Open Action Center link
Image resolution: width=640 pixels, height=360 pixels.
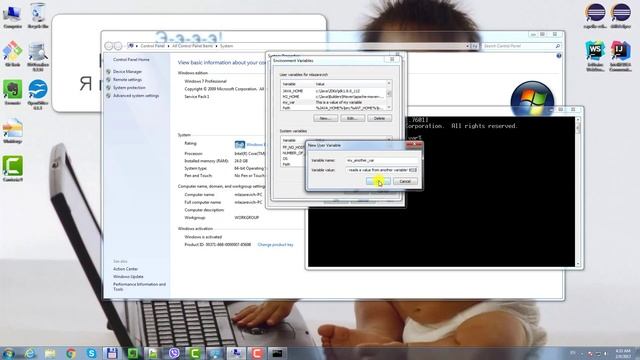tap(125, 269)
